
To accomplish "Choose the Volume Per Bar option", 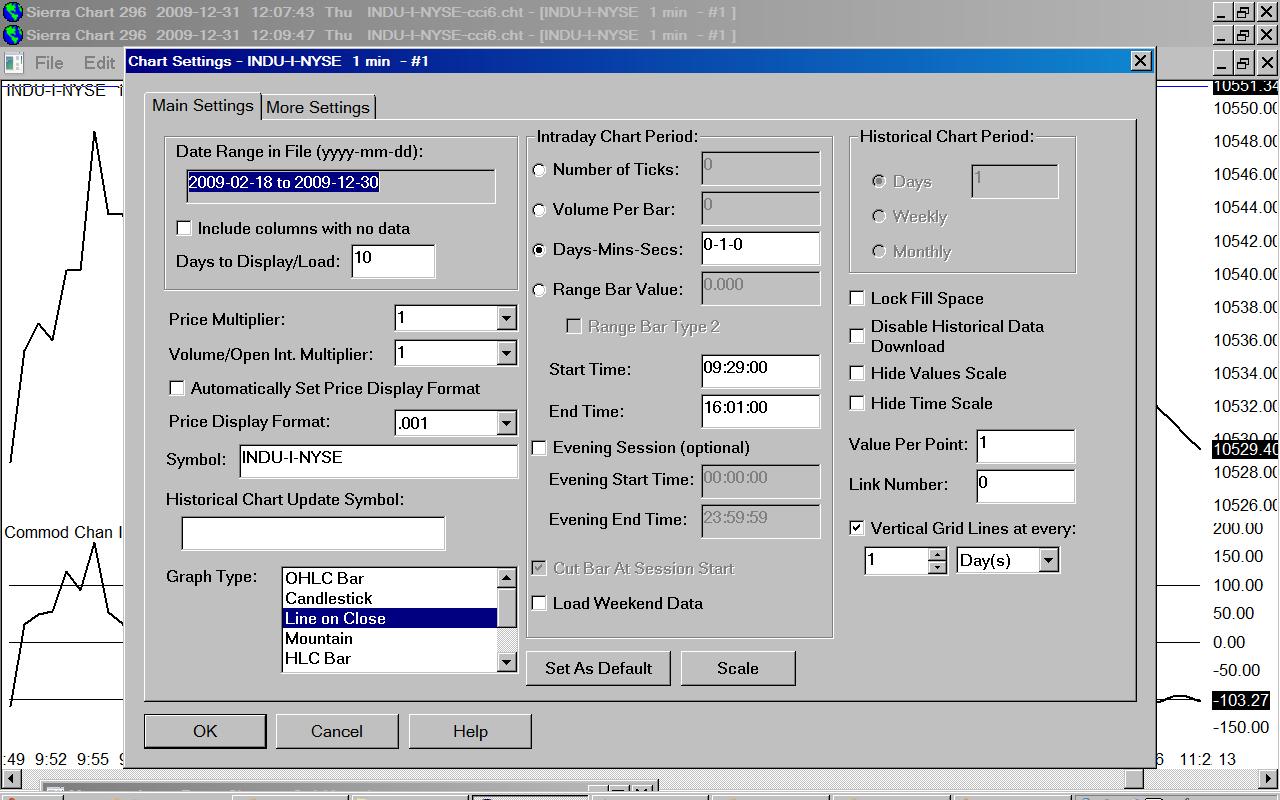I will (x=540, y=210).
